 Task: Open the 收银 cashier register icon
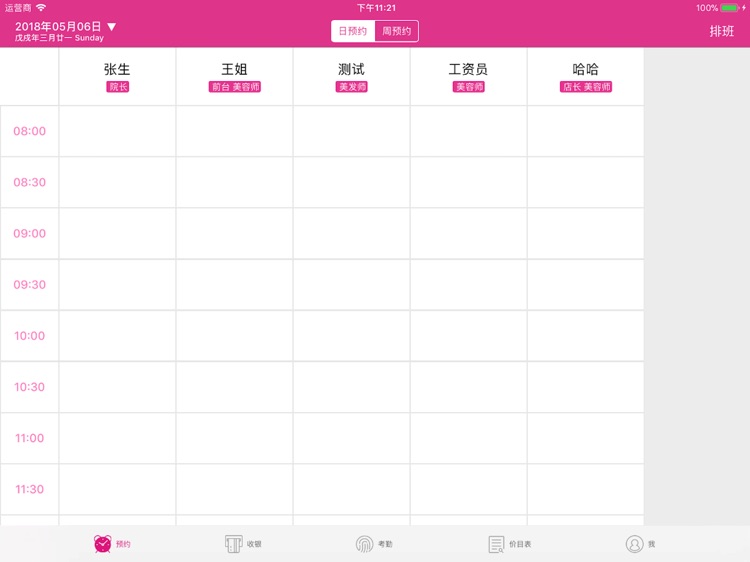tap(233, 544)
